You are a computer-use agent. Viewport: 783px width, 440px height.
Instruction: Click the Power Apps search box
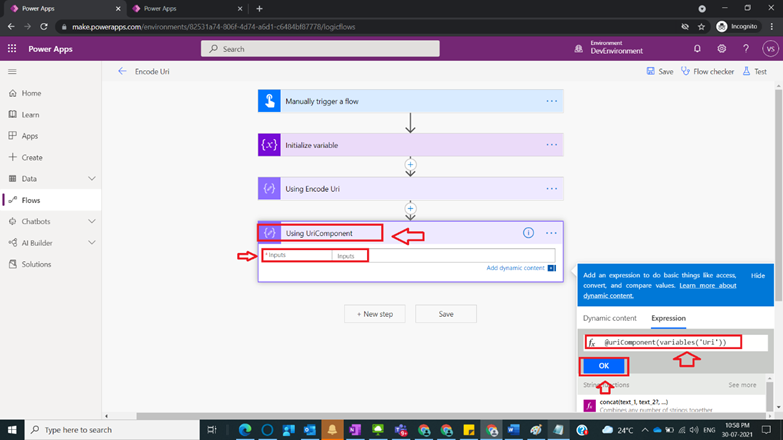point(320,48)
